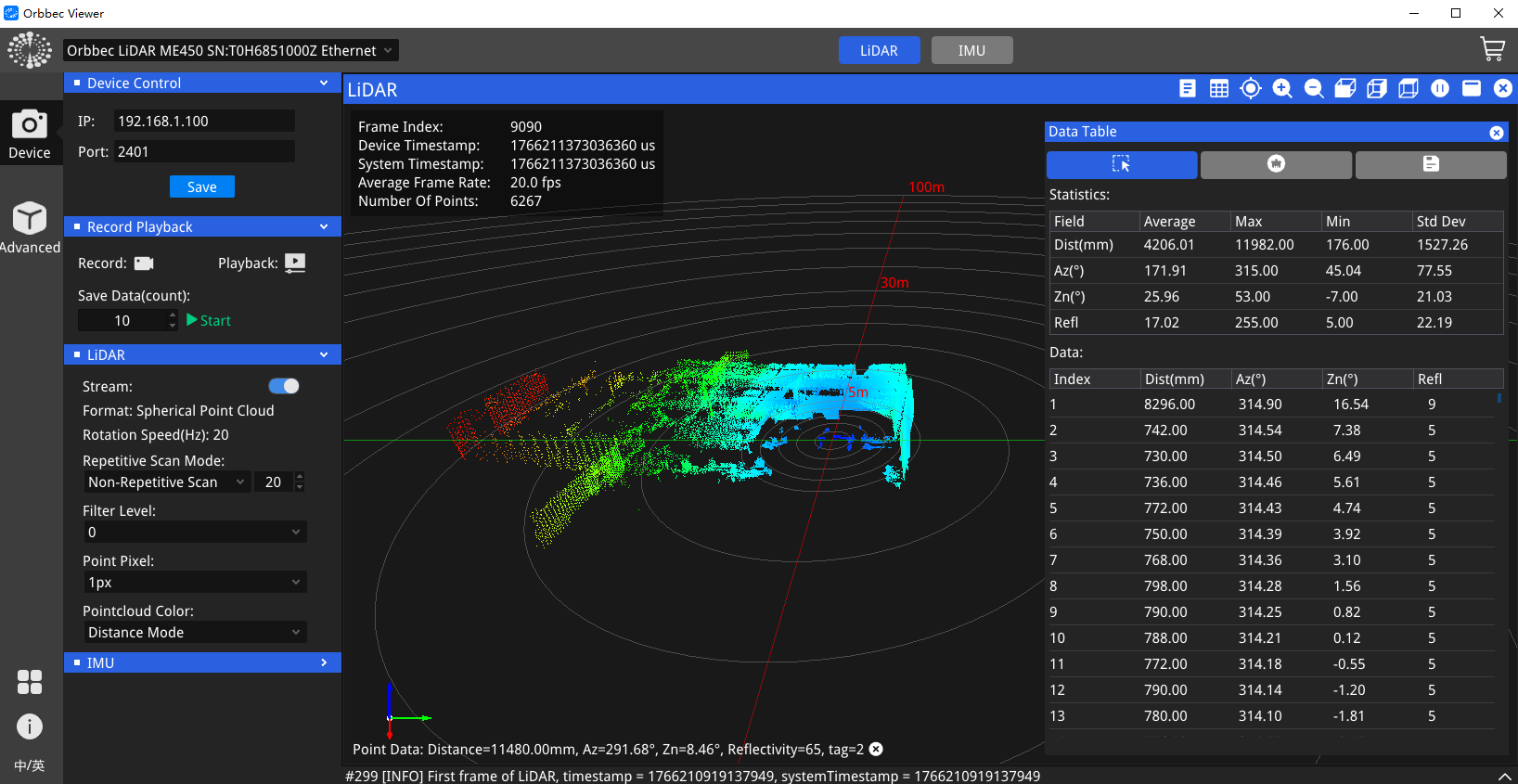1518x784 pixels.
Task: Click the Number Of Points value 6267
Action: [526, 201]
